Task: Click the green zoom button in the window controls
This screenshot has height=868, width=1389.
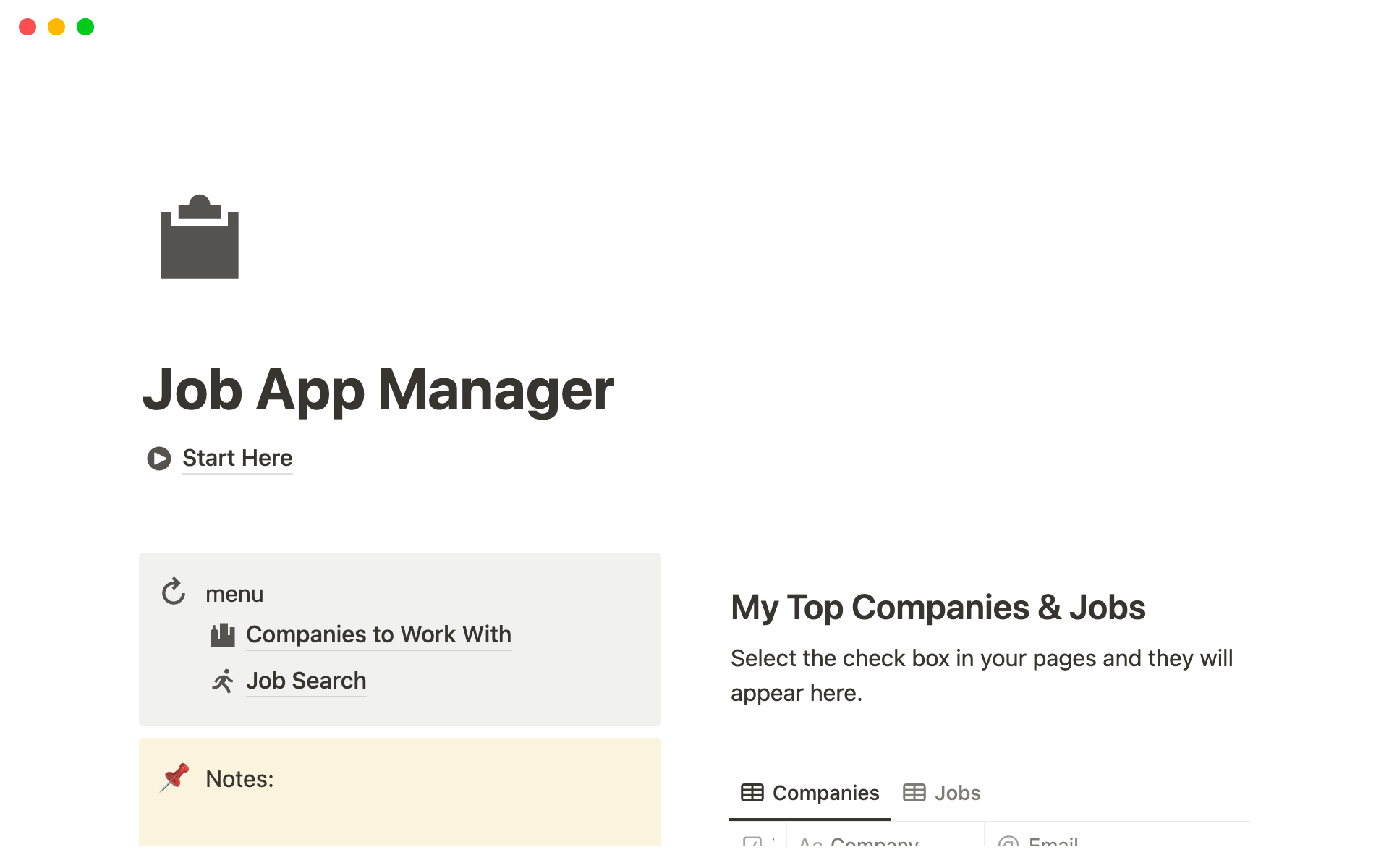Action: (x=85, y=27)
